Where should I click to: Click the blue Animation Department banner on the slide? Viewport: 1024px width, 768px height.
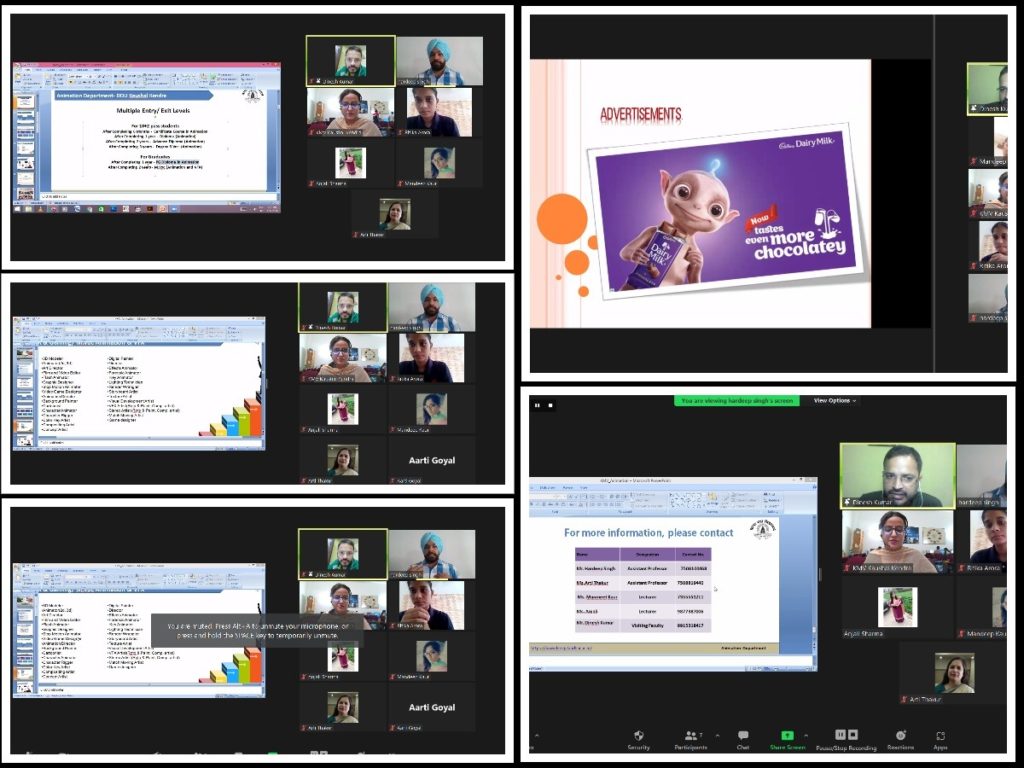coord(133,95)
